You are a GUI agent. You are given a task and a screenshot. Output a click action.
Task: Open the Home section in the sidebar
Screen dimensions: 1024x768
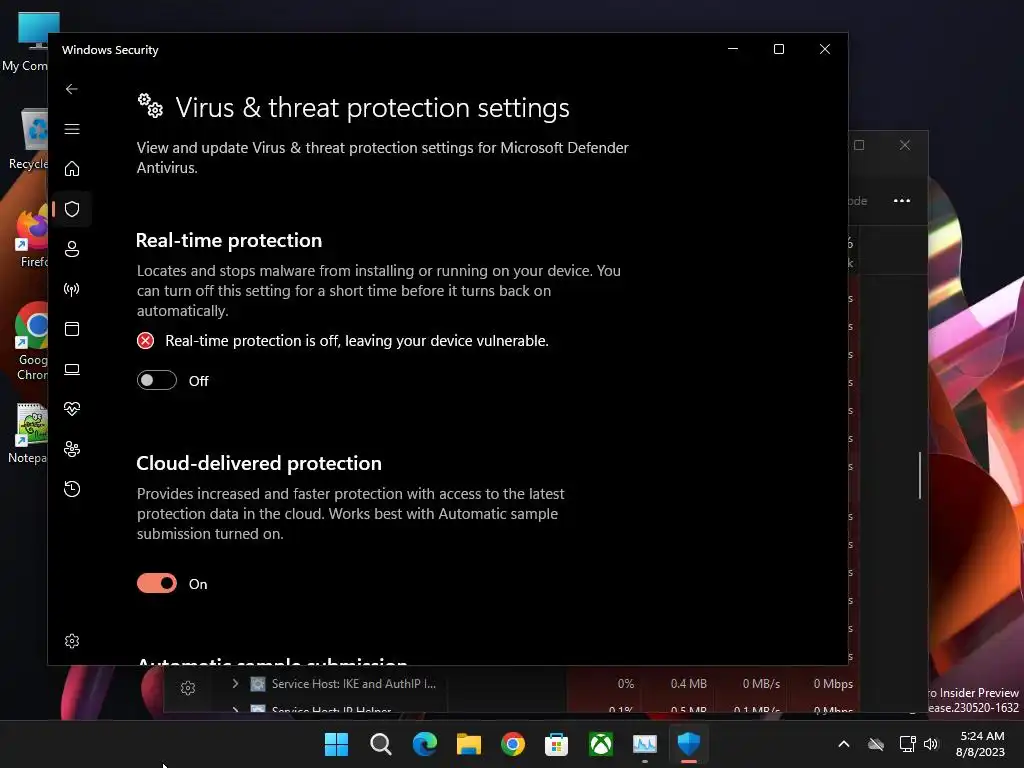coord(72,169)
